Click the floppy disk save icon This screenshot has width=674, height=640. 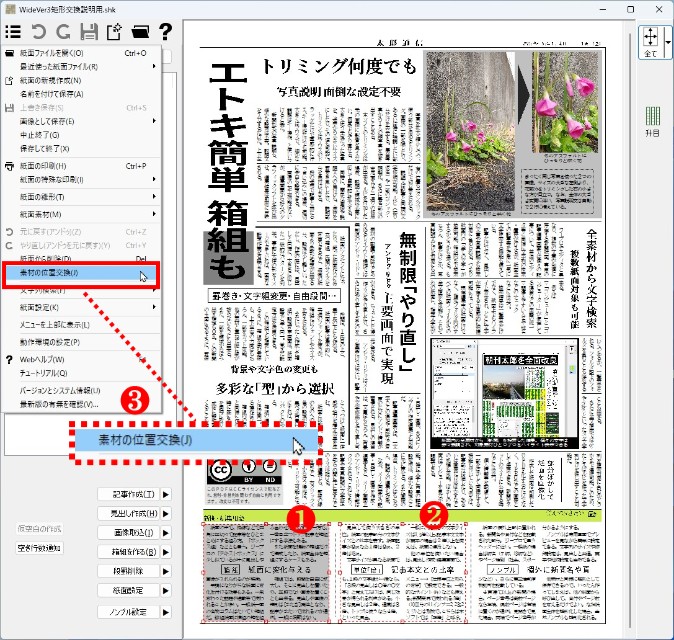pyautogui.click(x=89, y=32)
